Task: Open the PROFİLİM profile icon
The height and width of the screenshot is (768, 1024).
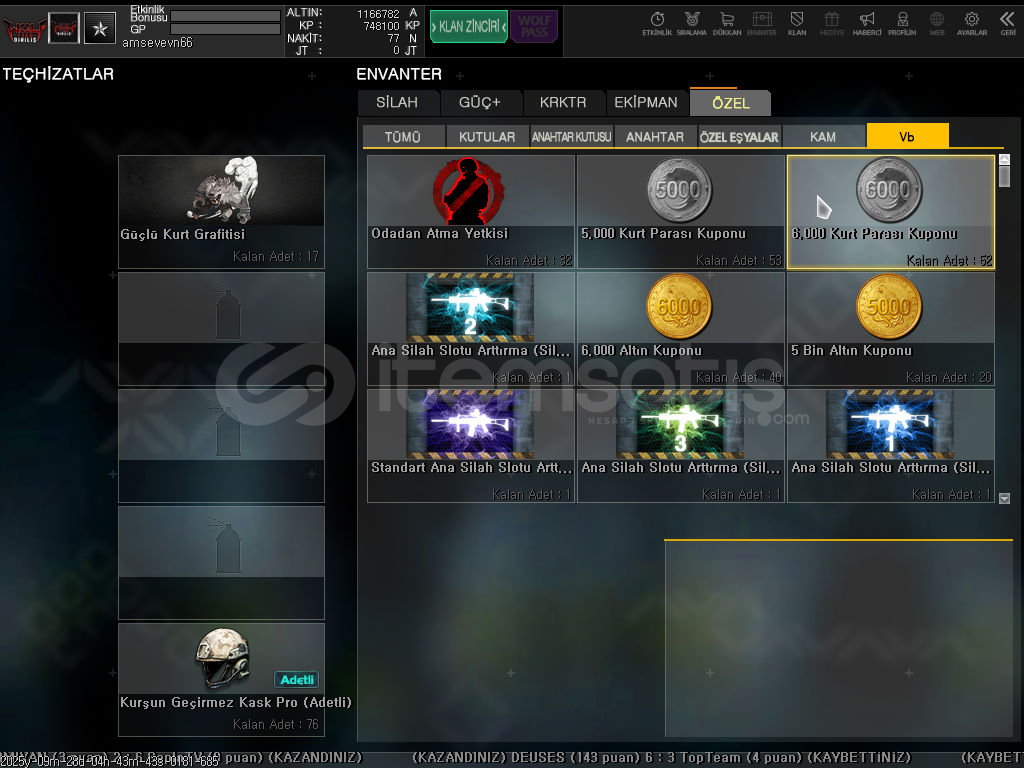Action: click(x=902, y=24)
